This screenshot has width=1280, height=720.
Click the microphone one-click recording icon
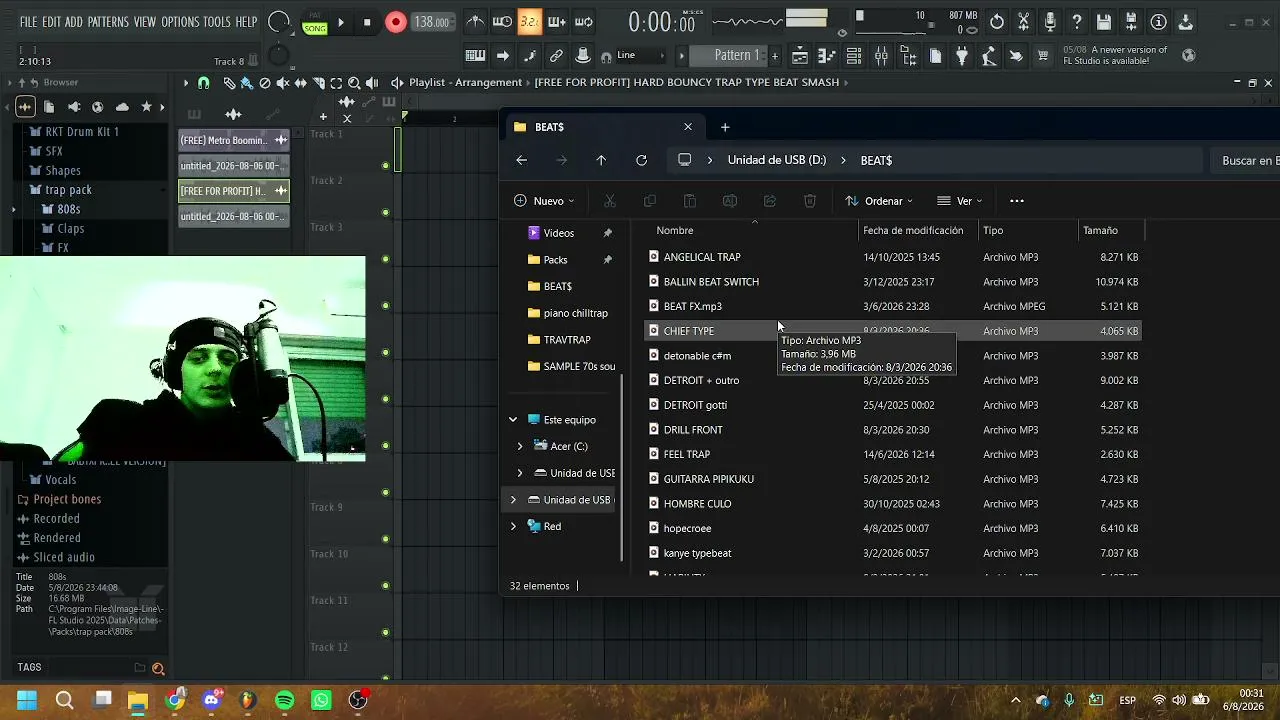tap(1050, 22)
